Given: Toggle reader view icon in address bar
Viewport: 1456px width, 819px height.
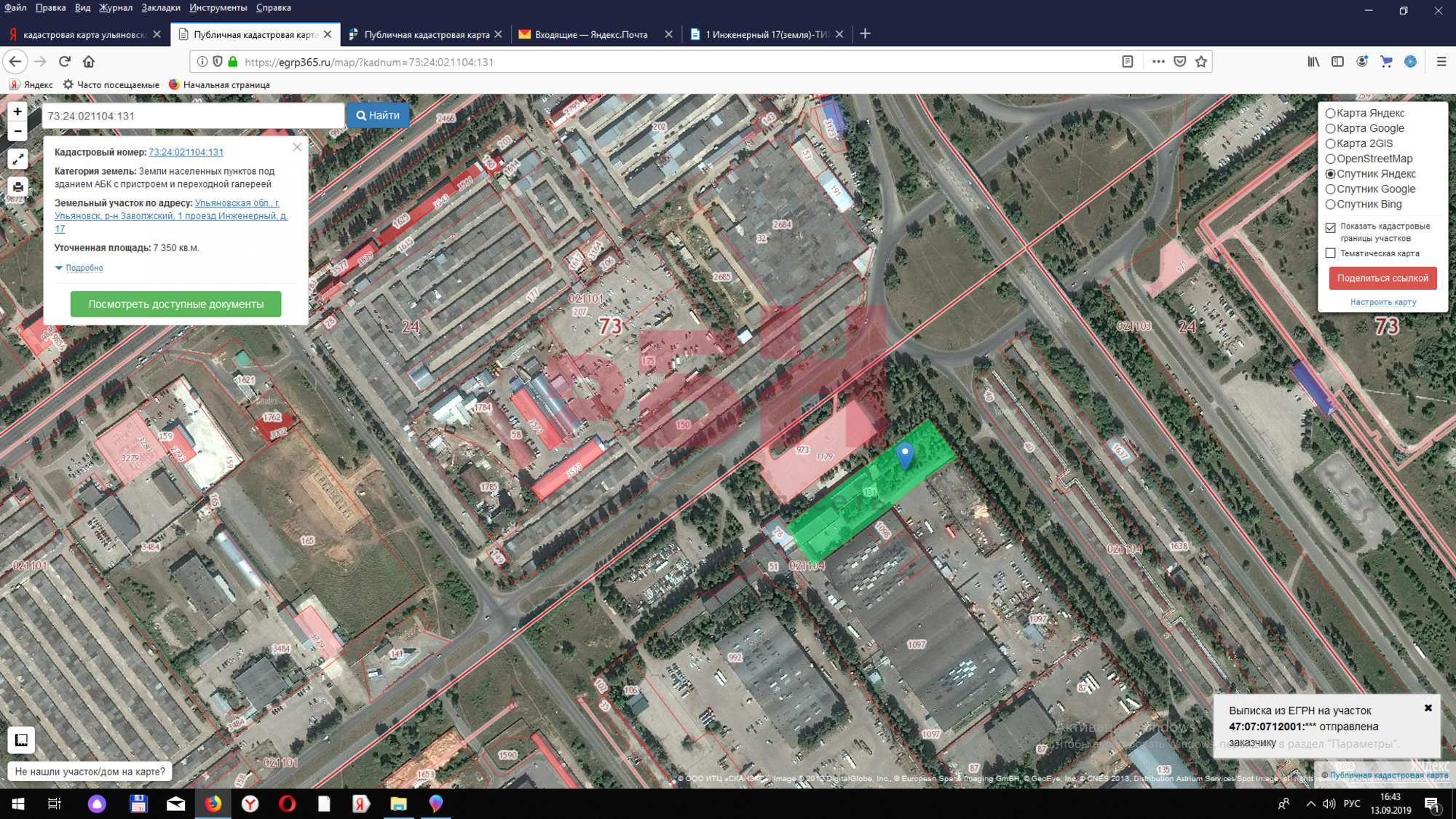Looking at the screenshot, I should pos(1127,62).
